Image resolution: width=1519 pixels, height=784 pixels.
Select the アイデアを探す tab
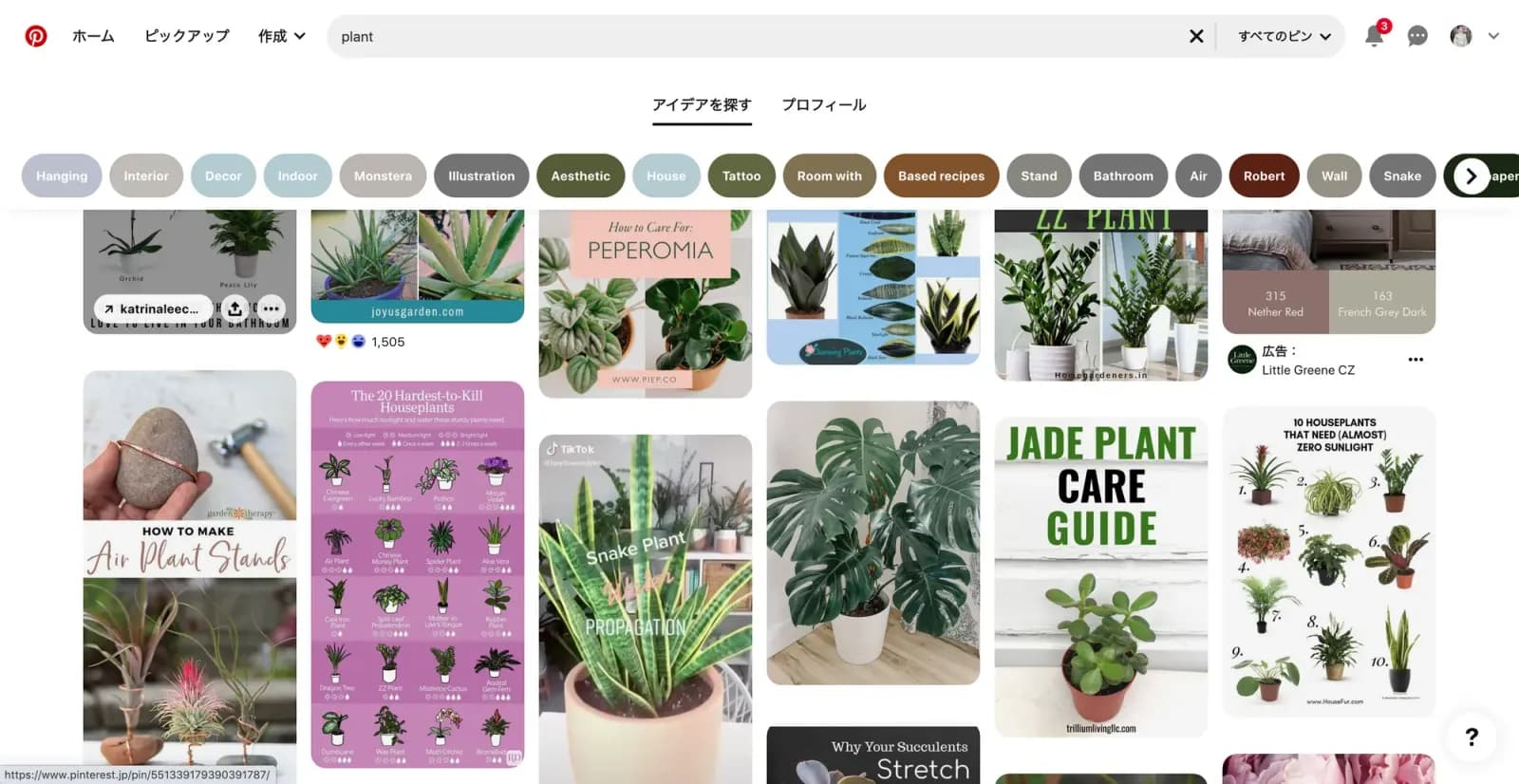click(x=702, y=104)
